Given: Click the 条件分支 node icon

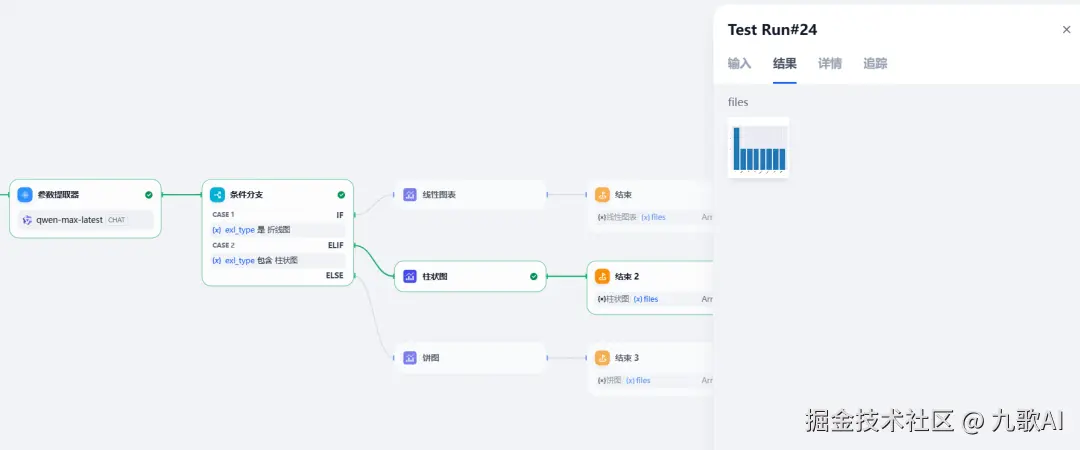Looking at the screenshot, I should [217, 195].
